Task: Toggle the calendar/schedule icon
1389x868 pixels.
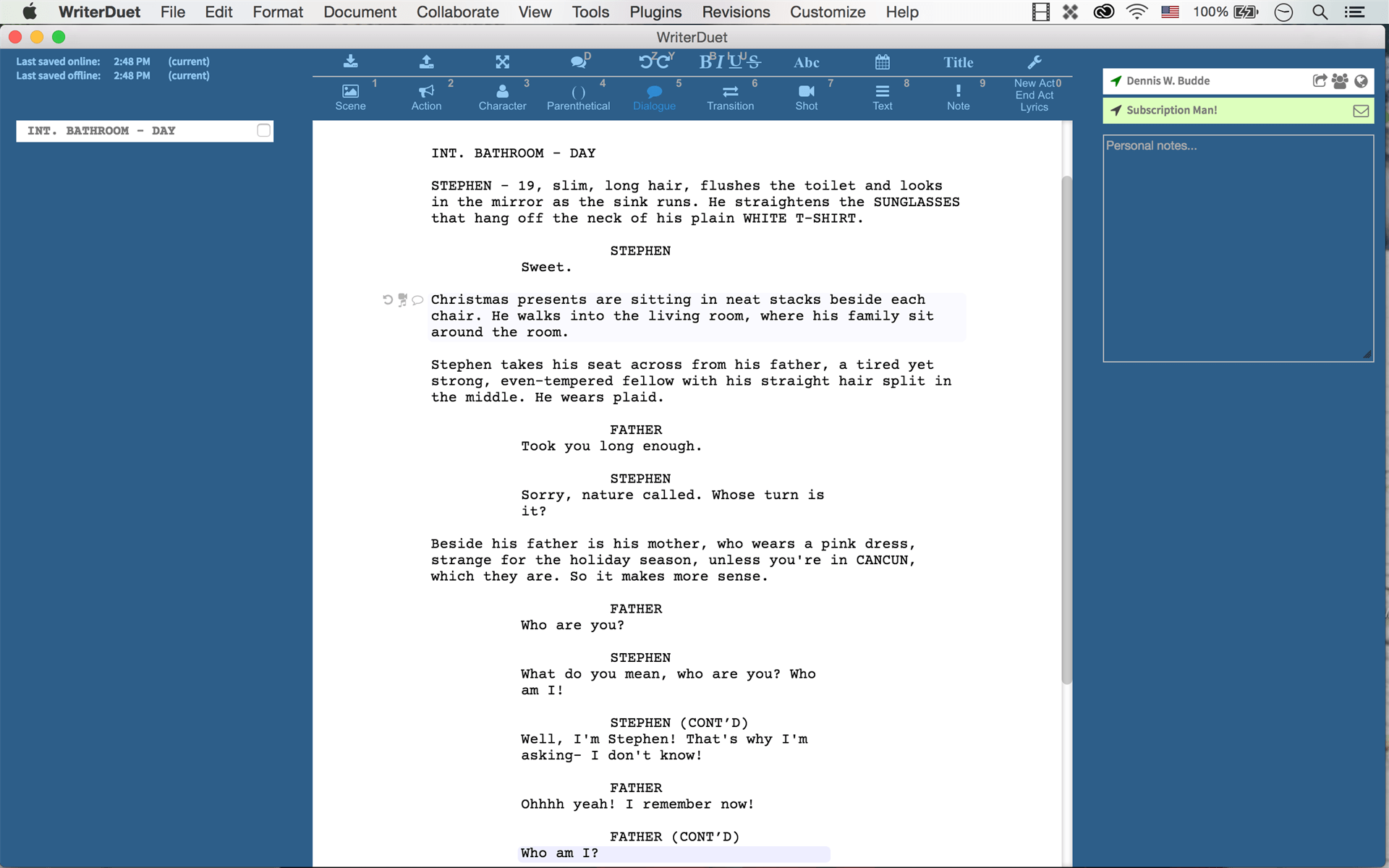Action: click(882, 62)
